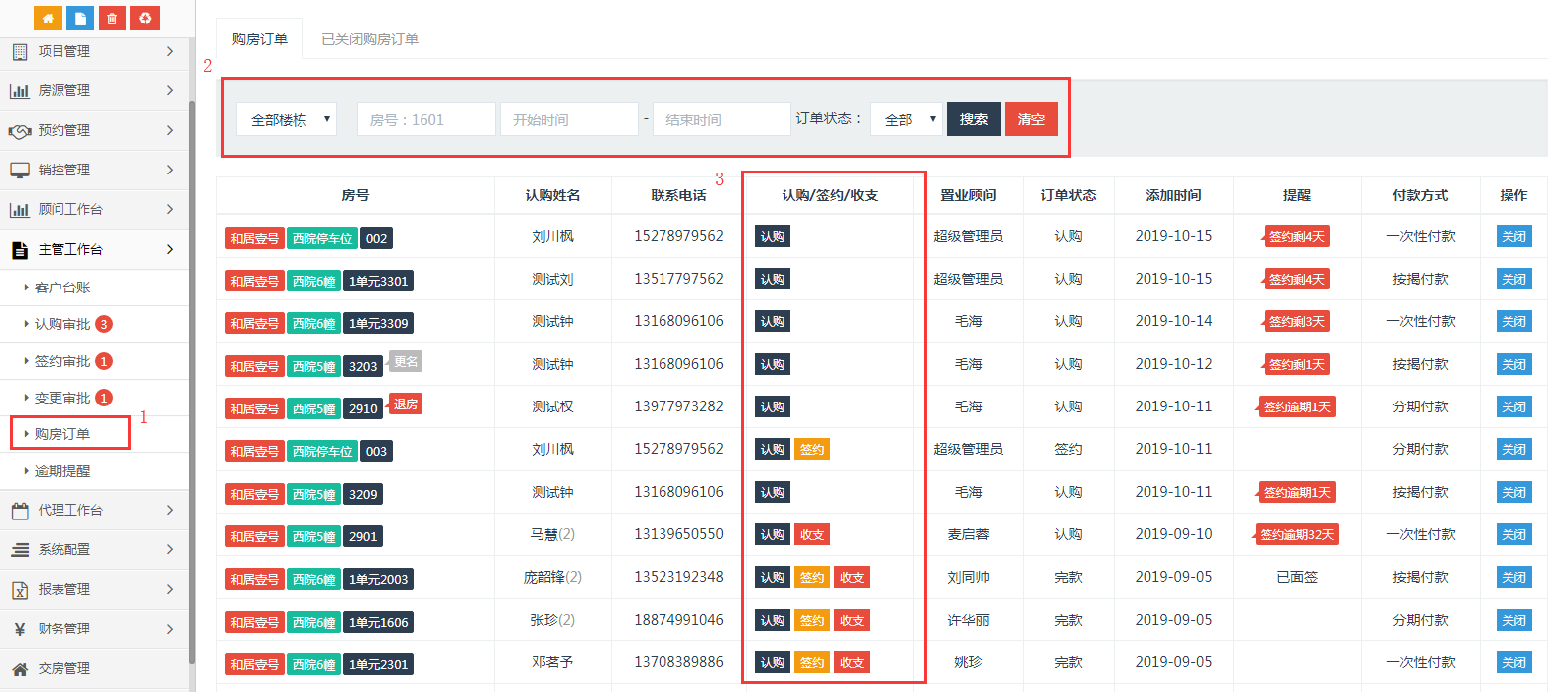Switch to the 已关闭购房订单 tab
The width and height of the screenshot is (1568, 692).
coord(370,39)
